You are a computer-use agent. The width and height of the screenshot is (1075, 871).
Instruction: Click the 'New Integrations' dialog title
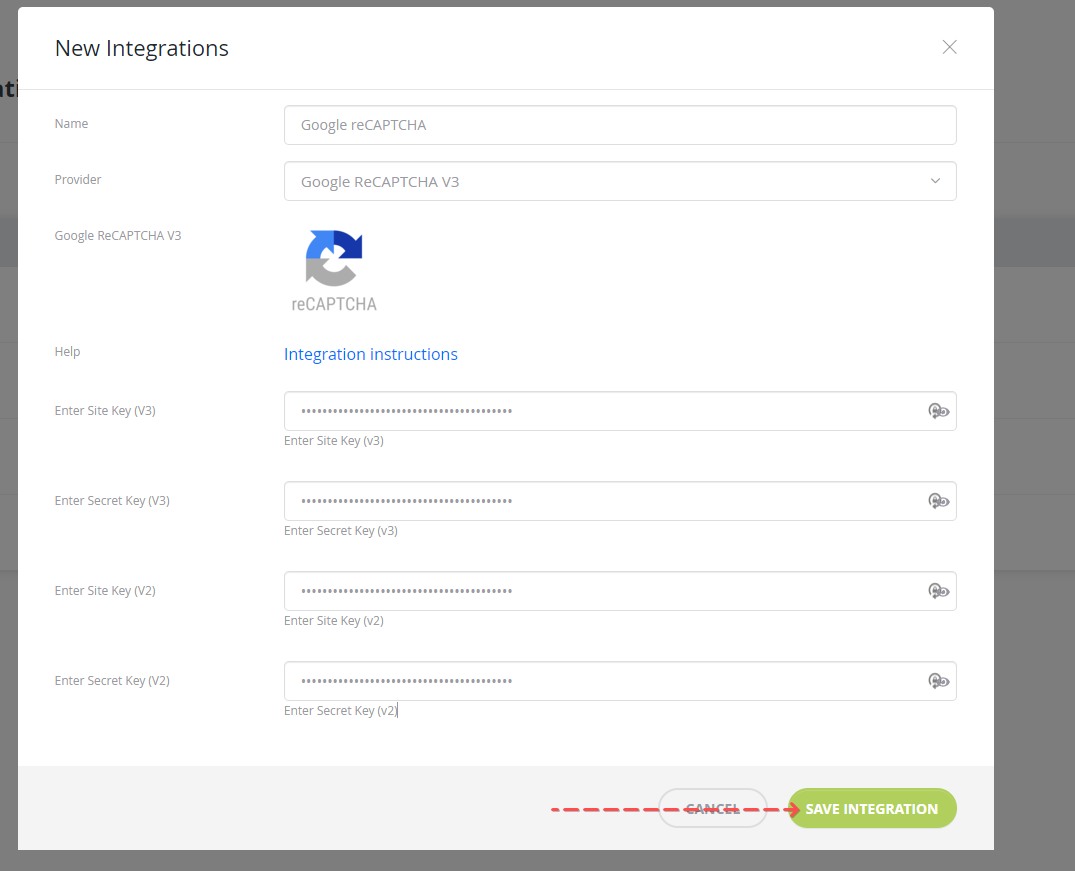(x=142, y=48)
